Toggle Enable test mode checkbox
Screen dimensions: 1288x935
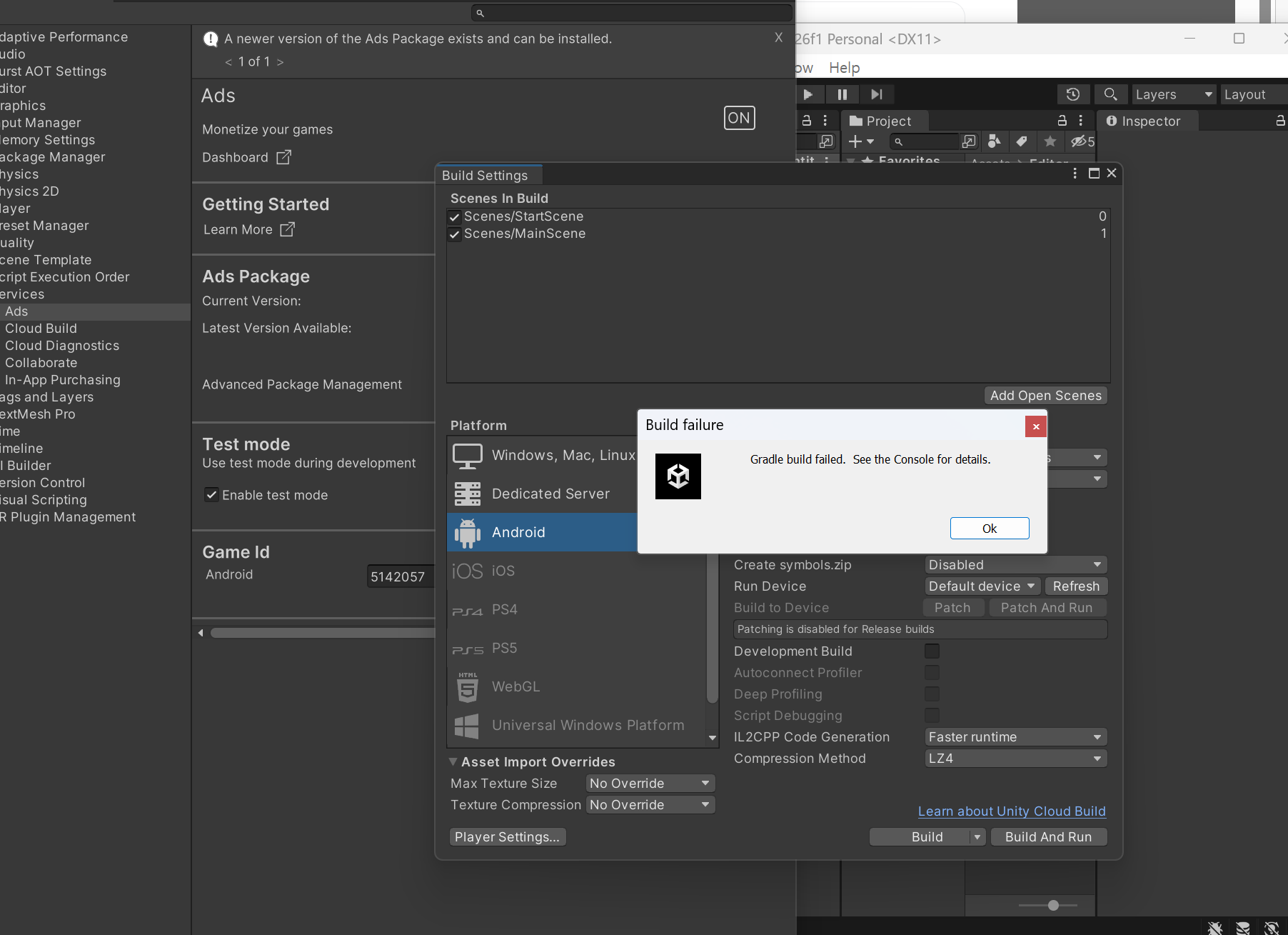coord(211,494)
